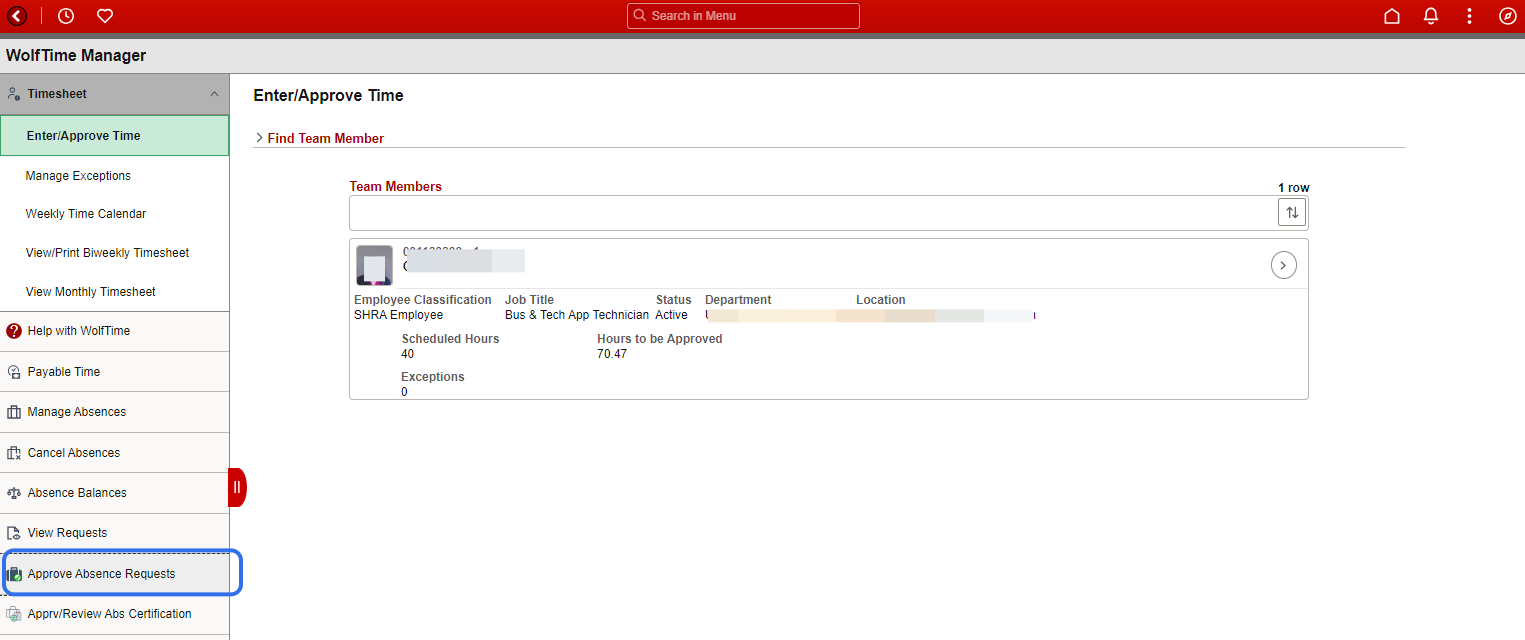Open View Requests
The width and height of the screenshot is (1525, 640).
(115, 533)
